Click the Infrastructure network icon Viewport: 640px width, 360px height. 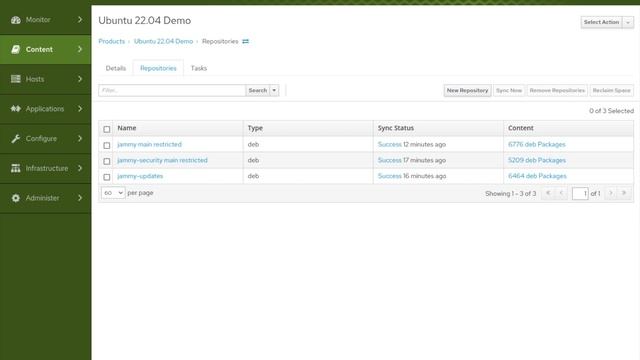16,168
